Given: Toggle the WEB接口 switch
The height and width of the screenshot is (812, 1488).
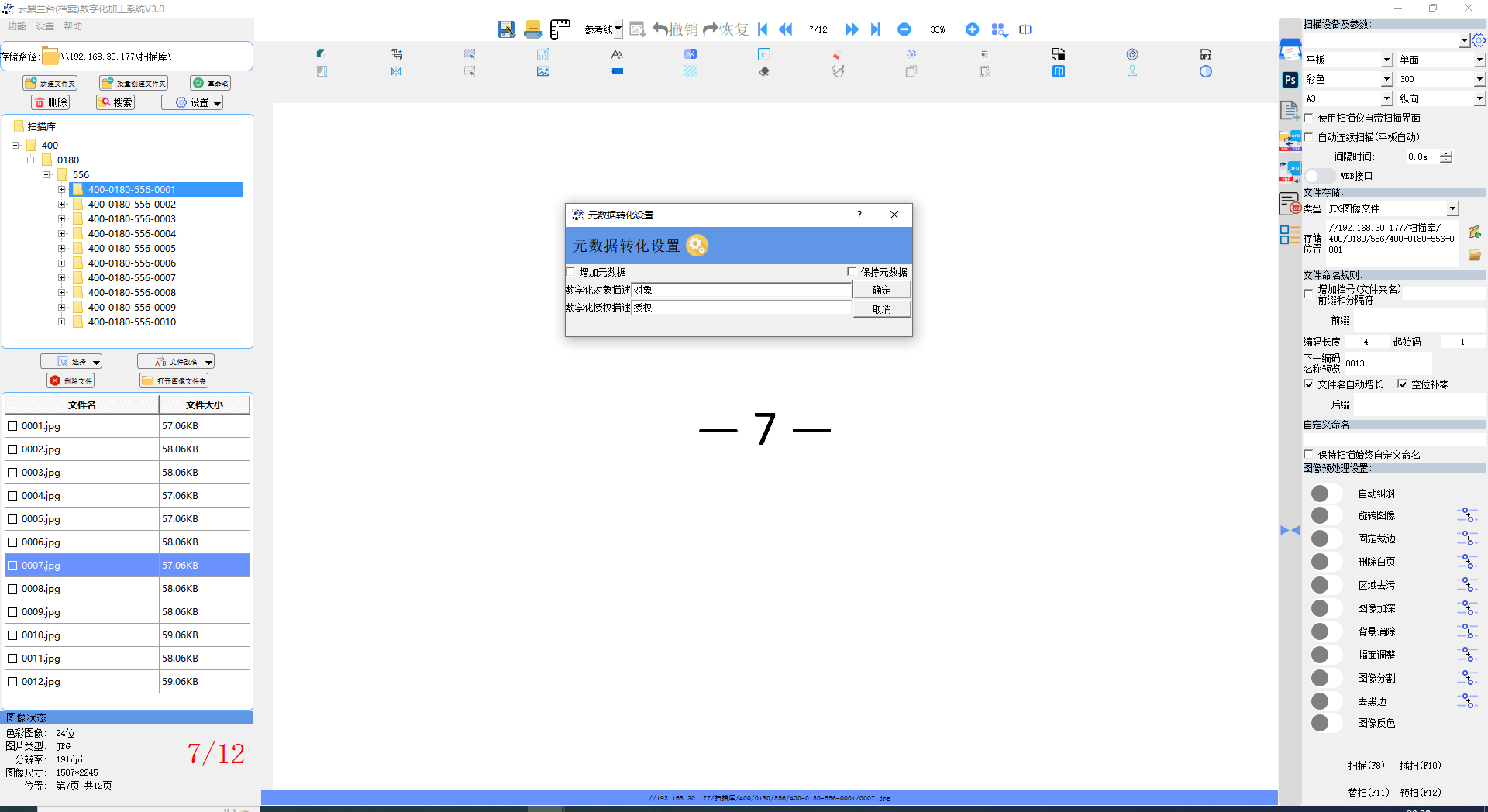Looking at the screenshot, I should coord(1319,176).
